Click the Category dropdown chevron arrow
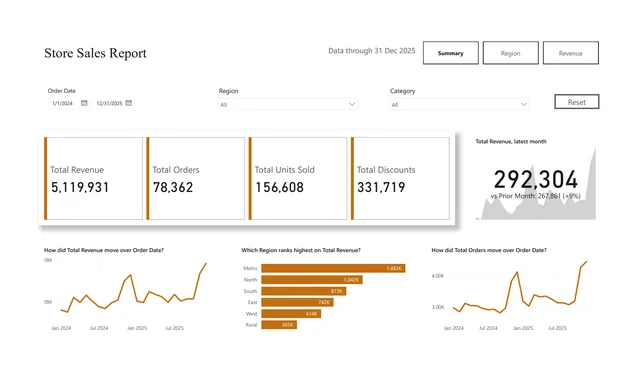Image resolution: width=640 pixels, height=370 pixels. (523, 104)
